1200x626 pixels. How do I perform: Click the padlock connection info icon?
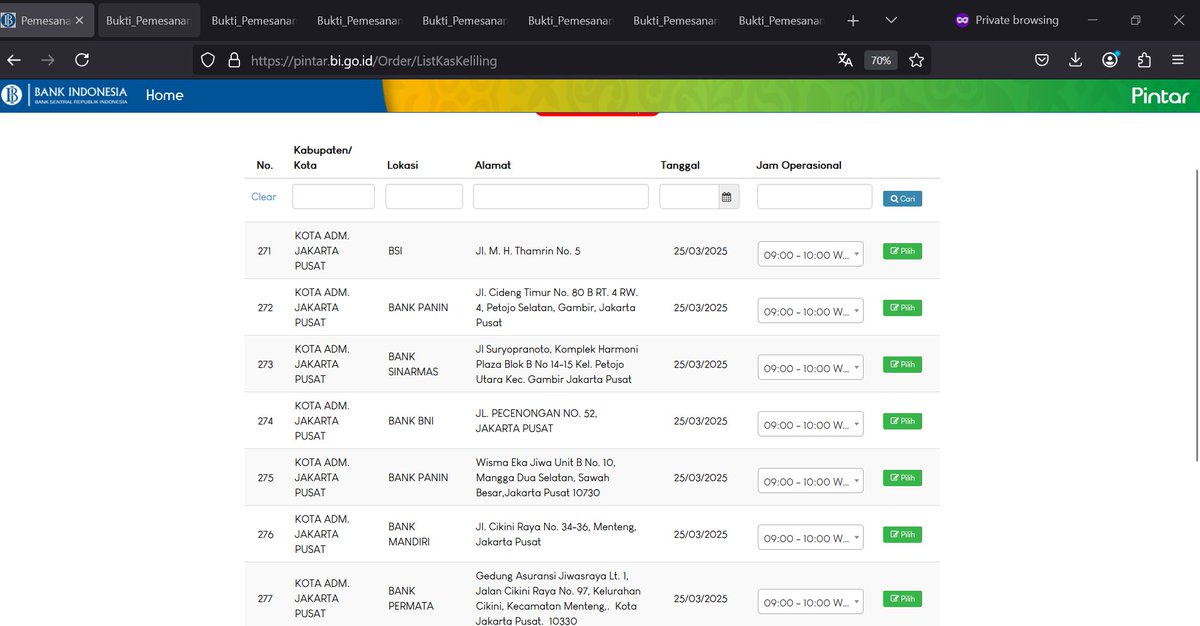pyautogui.click(x=234, y=60)
